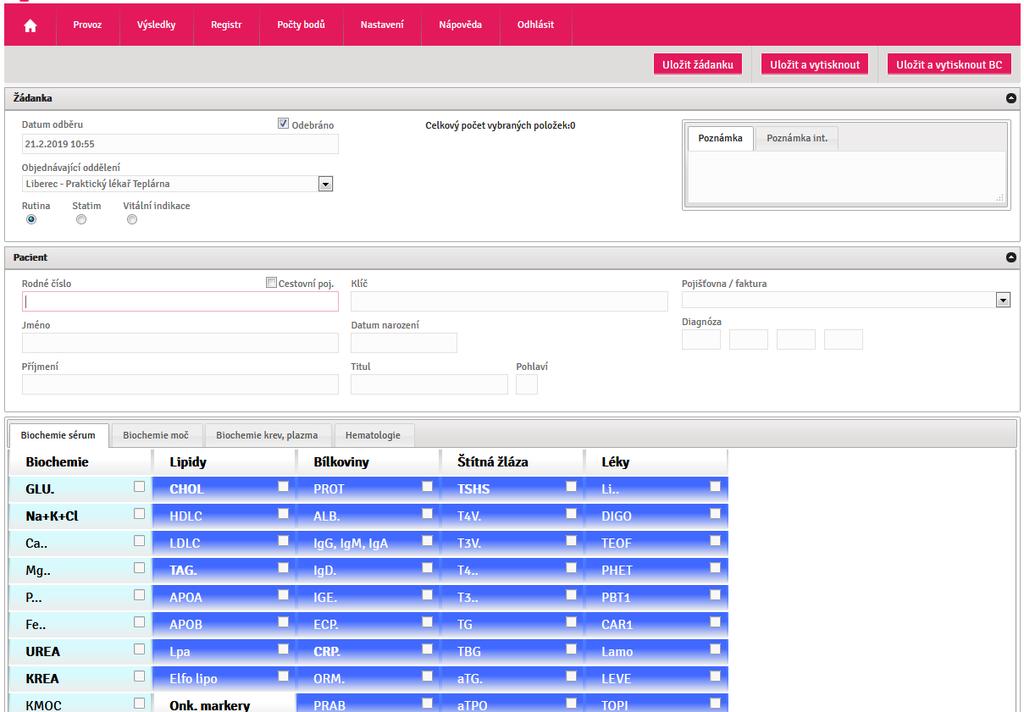Select the Statim radio button
Screen dimensions: 1024x712
pos(81,219)
